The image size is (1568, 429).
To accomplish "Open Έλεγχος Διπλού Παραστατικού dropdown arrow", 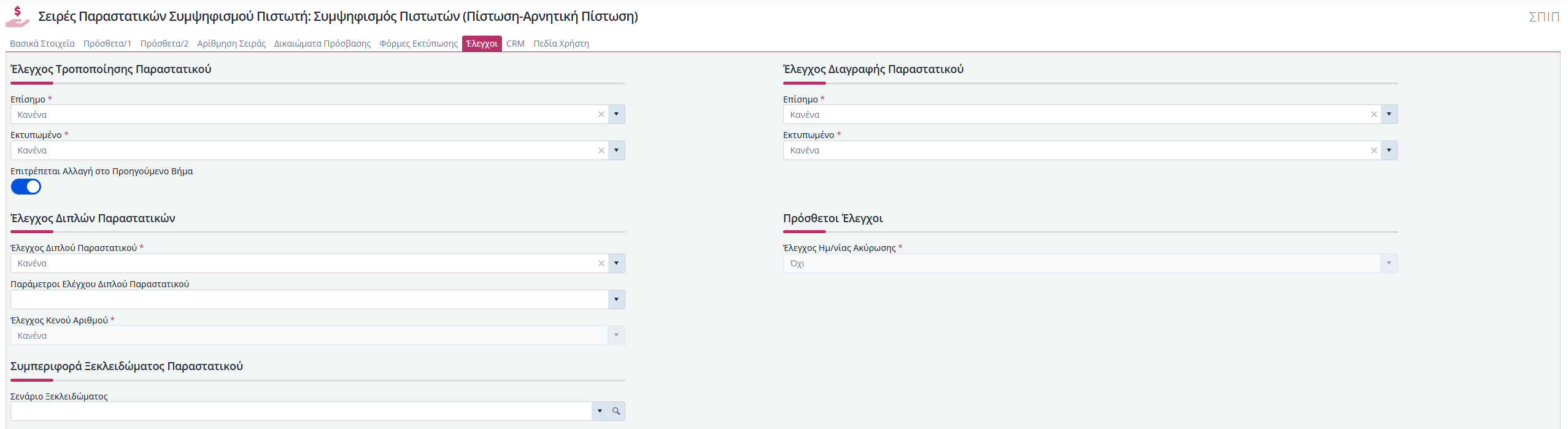I will [617, 263].
